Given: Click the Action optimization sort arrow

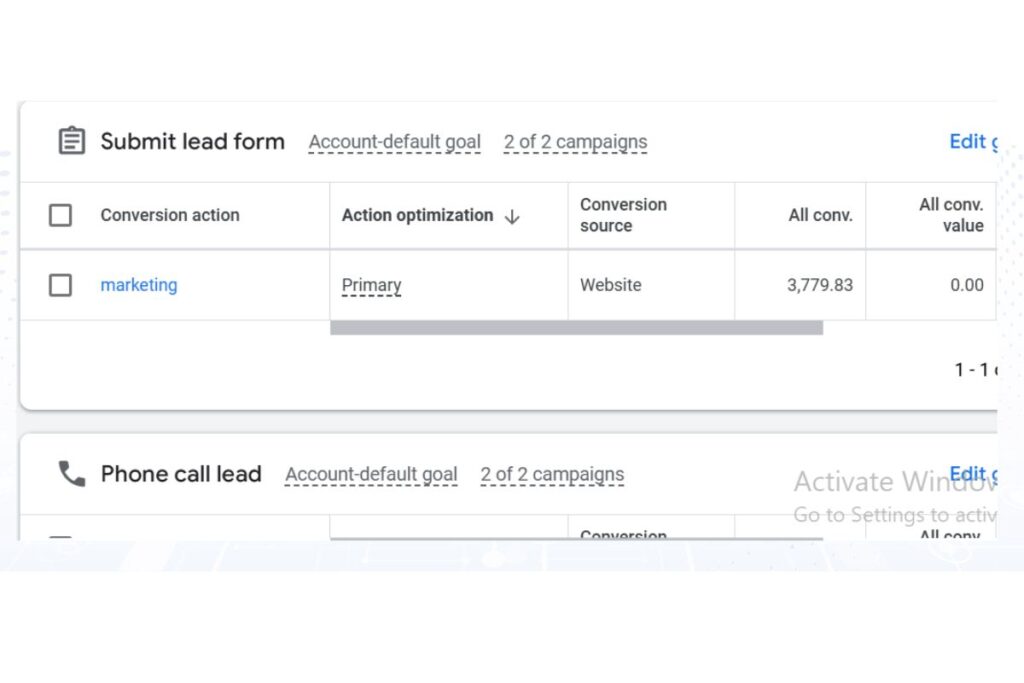Looking at the screenshot, I should (x=513, y=217).
